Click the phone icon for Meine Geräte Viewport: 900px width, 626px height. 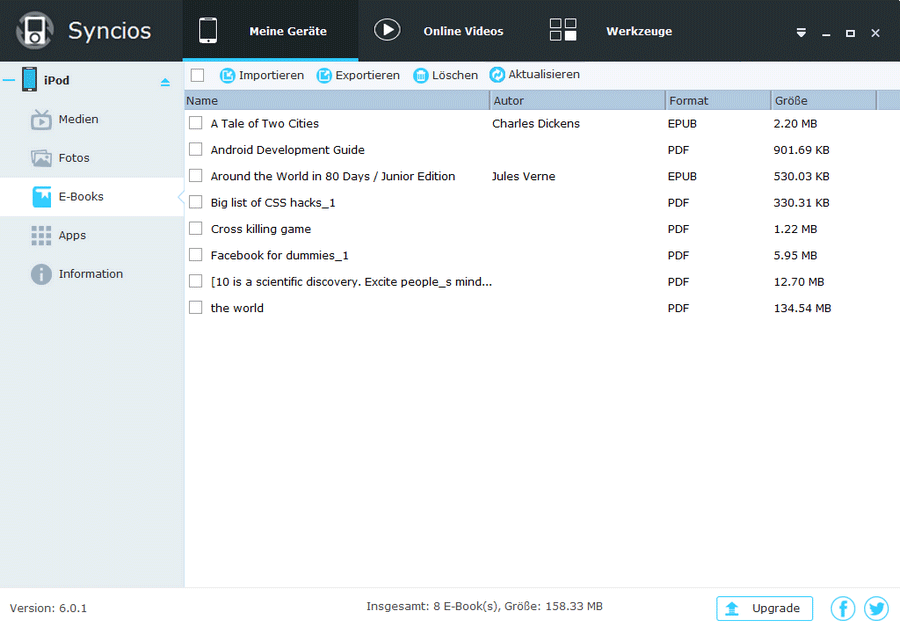tap(208, 30)
